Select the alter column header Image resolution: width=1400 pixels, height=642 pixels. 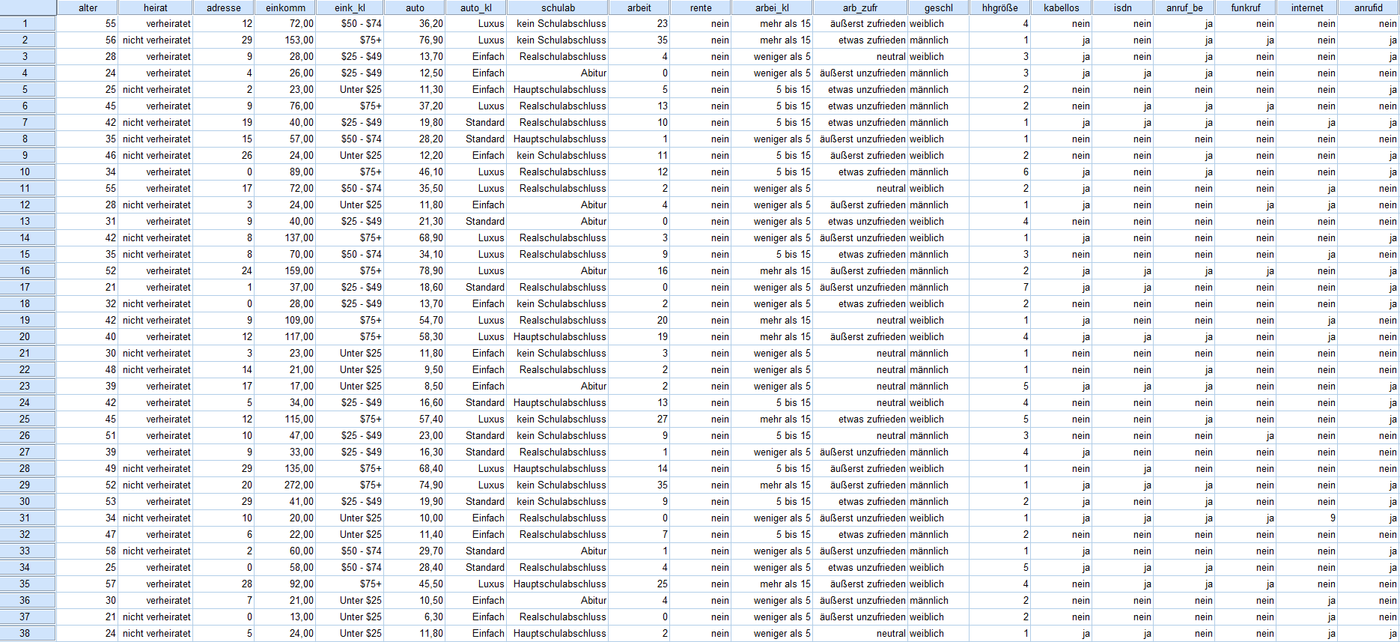tap(87, 7)
